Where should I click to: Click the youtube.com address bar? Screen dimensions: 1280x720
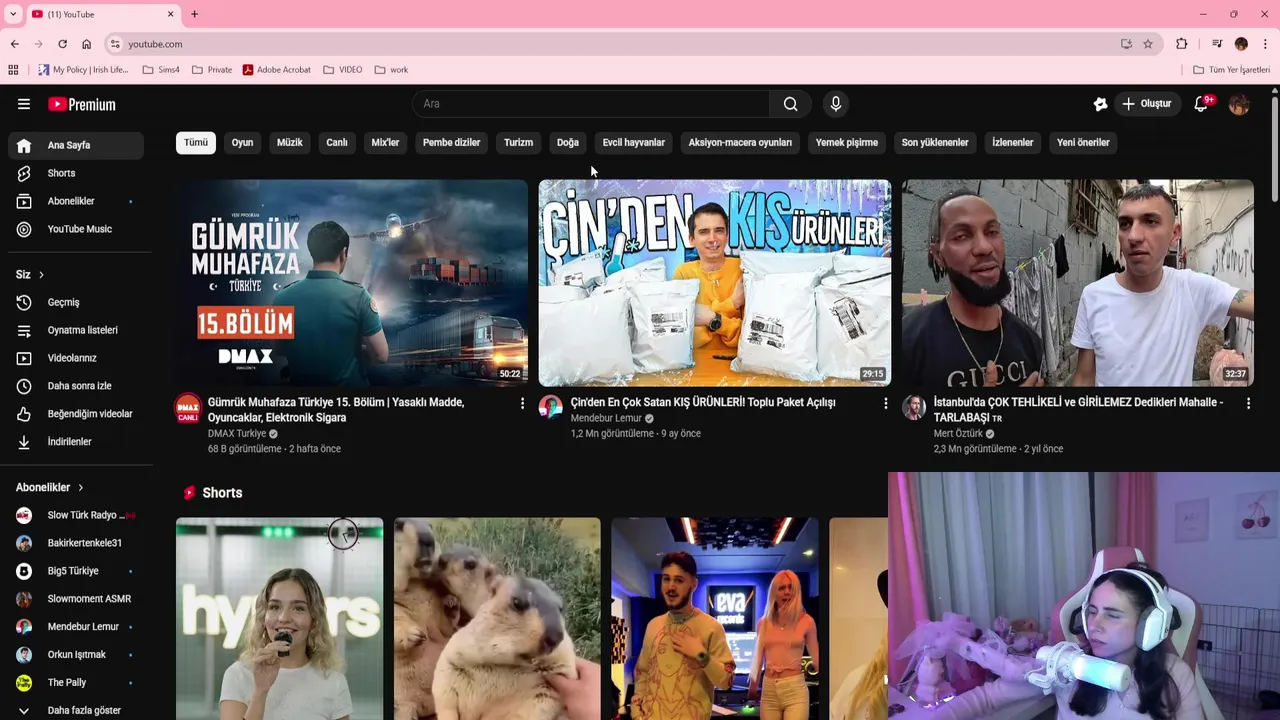(610, 44)
